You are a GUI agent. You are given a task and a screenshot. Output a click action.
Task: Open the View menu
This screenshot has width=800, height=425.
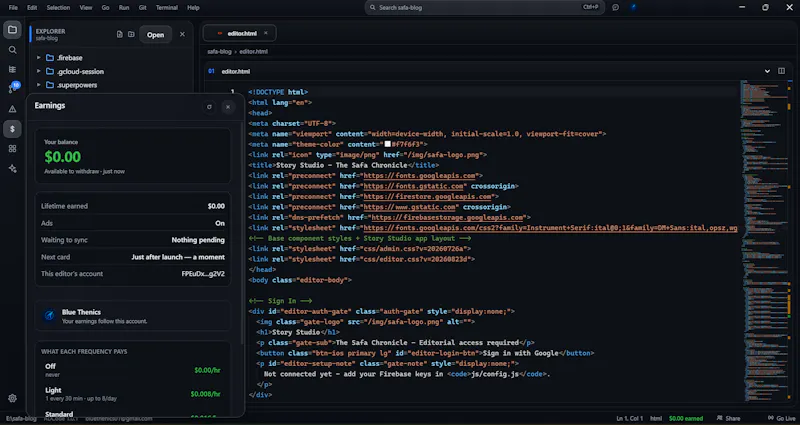pos(86,8)
